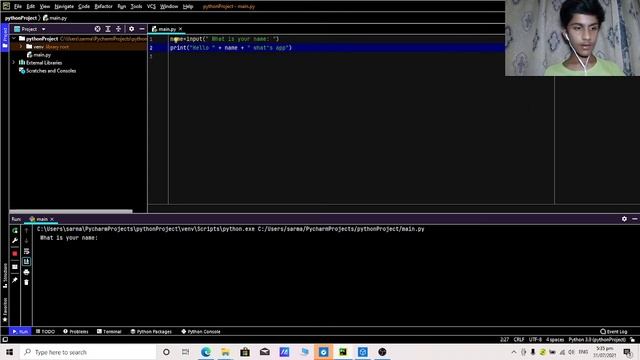
Task: Click the up arrow in Run console toolbar
Action: (27, 231)
